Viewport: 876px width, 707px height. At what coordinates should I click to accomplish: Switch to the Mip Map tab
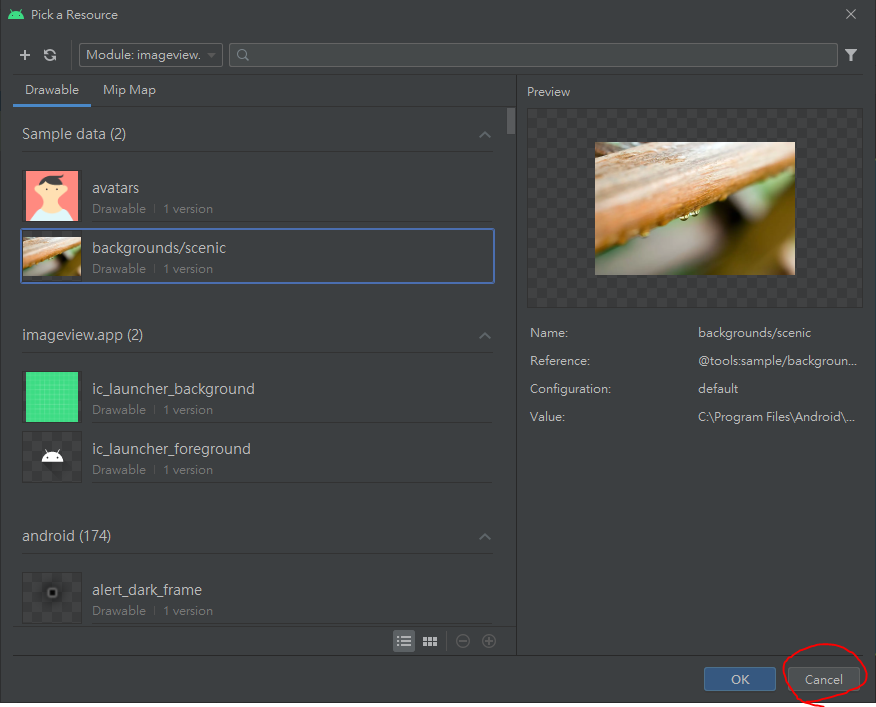[x=129, y=90]
